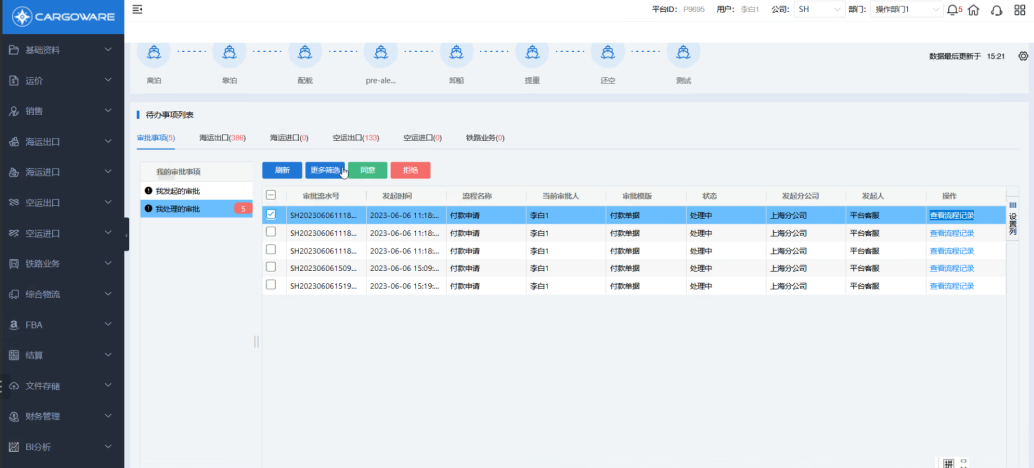Collapse the sidebar using edge handle

point(127,234)
